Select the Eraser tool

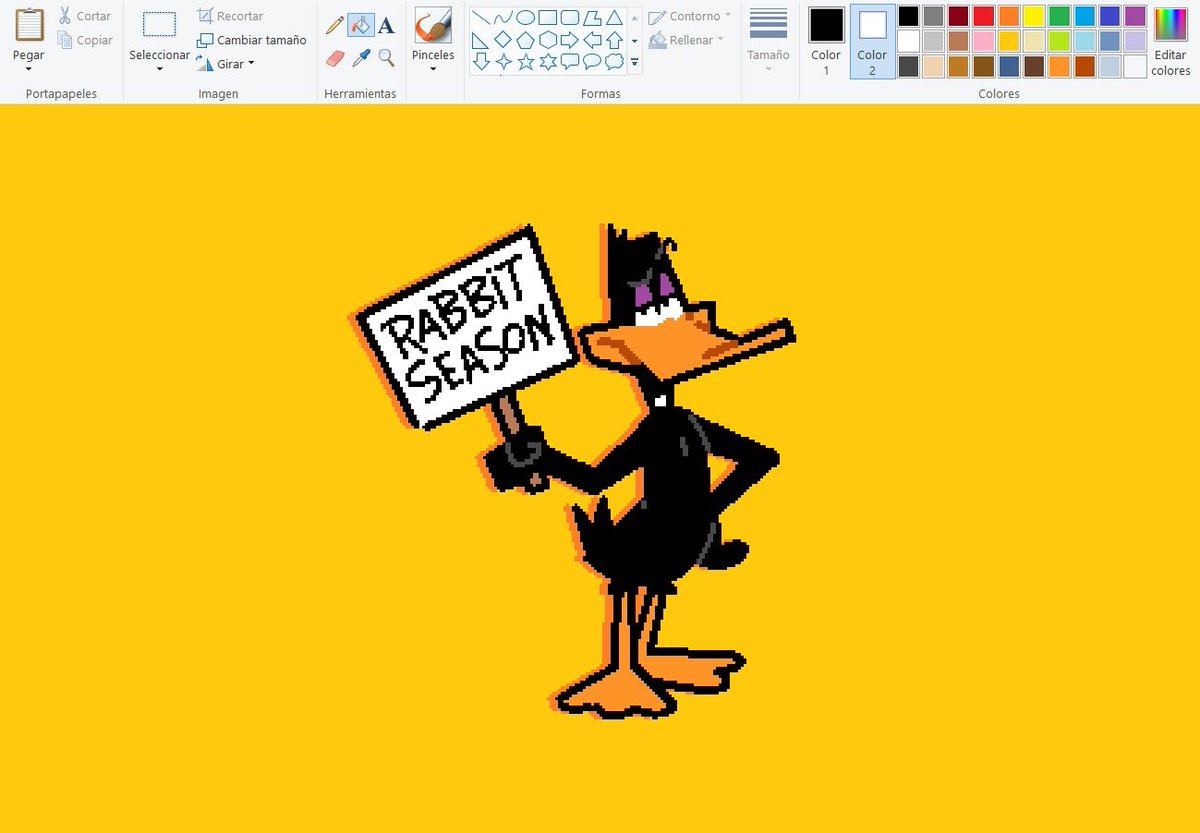click(x=335, y=59)
